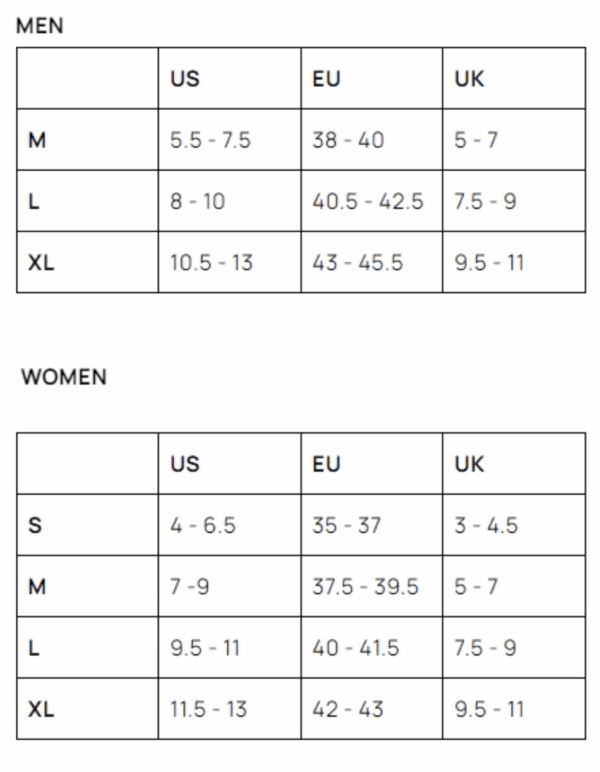Click women's XL US size 11.5 - 13
This screenshot has width=600, height=772.
(208, 710)
